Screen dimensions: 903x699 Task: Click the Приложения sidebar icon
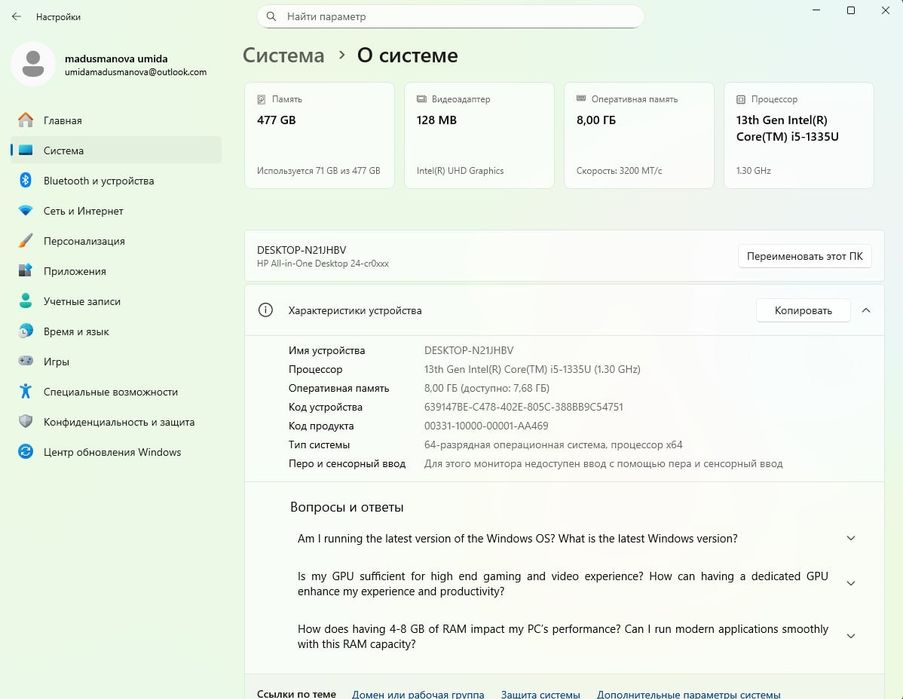coord(26,271)
